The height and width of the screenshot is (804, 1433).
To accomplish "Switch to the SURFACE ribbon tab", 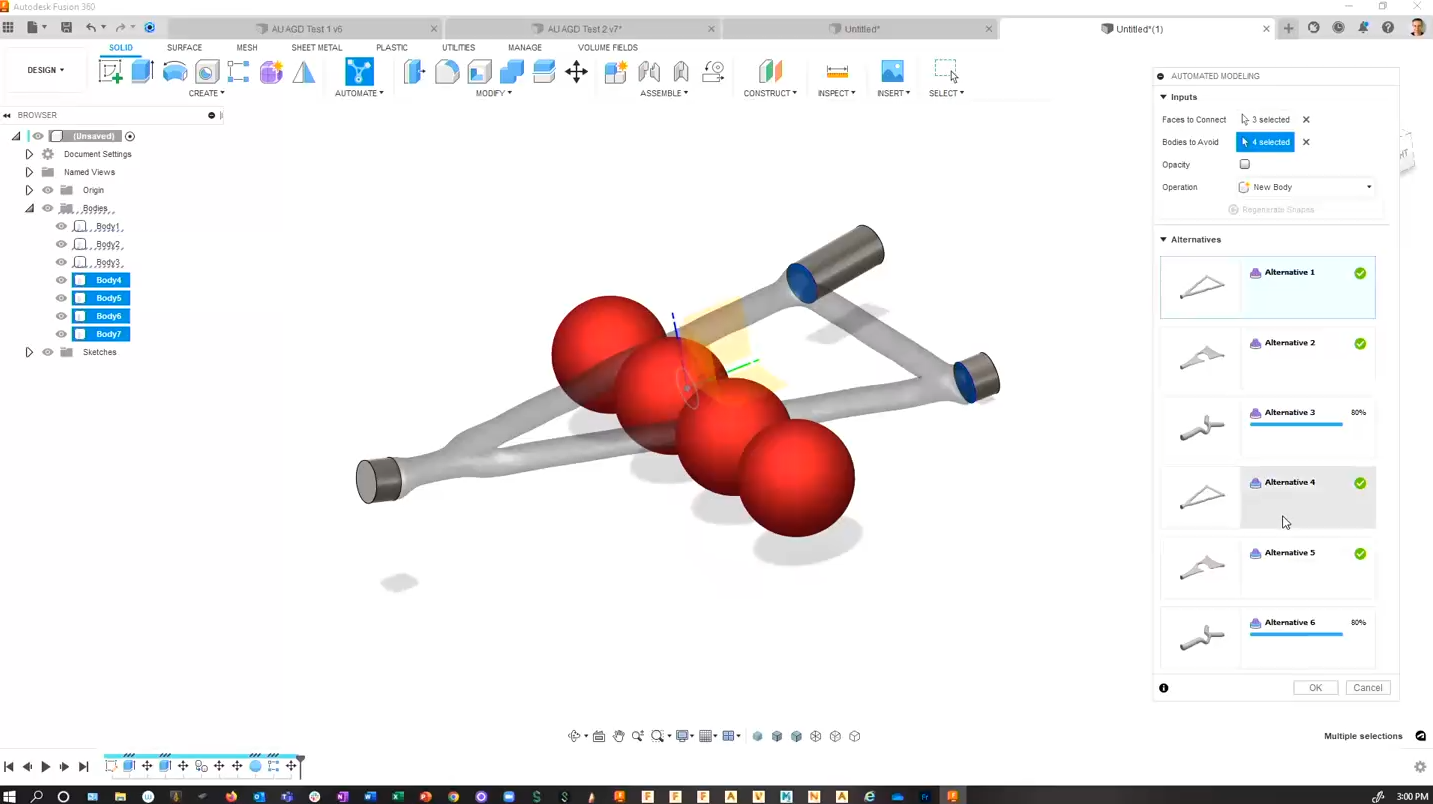I will 183,47.
